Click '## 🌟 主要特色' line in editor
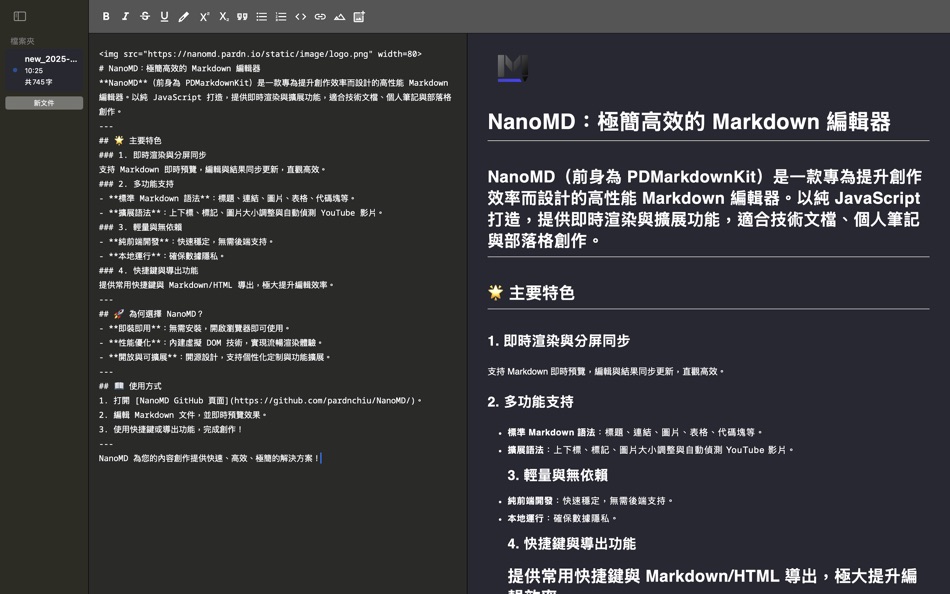Screen dimensions: 950x594 pos(130,141)
